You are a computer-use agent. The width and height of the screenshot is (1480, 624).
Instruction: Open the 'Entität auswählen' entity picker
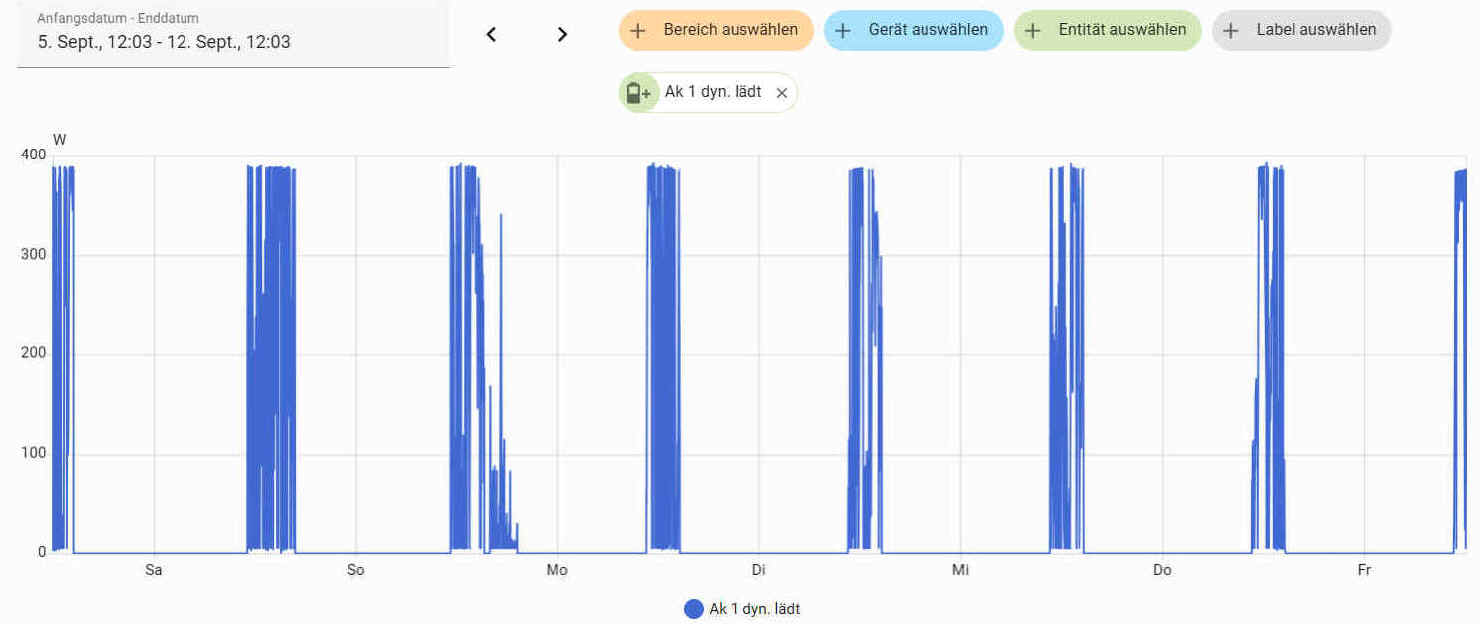(1122, 30)
